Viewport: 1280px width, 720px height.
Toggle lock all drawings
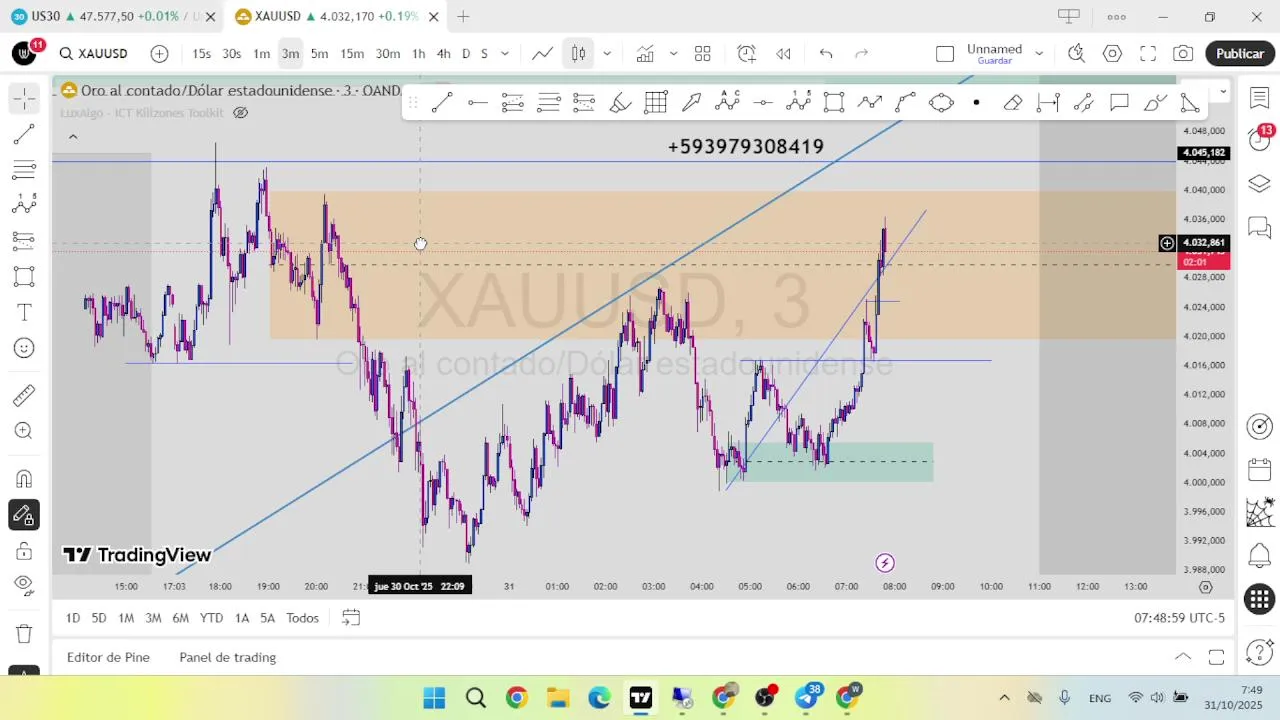[24, 551]
